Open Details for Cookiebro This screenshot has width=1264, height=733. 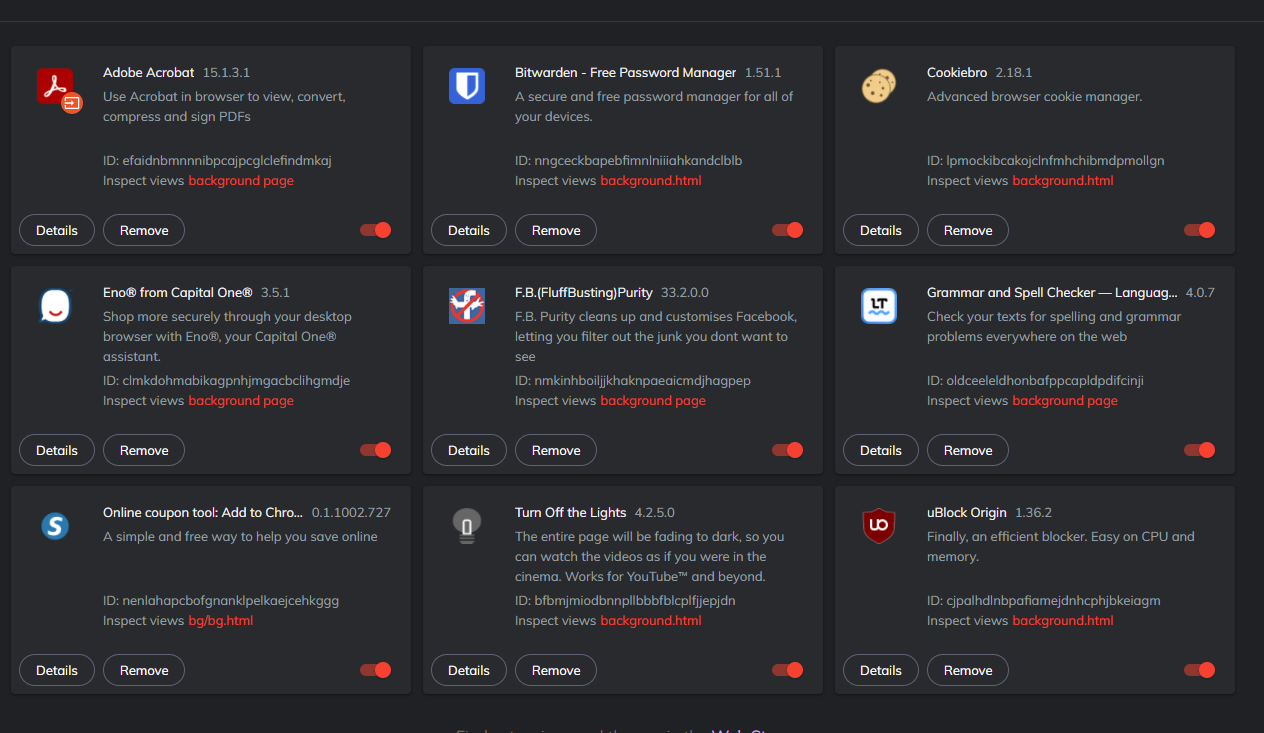coord(881,230)
